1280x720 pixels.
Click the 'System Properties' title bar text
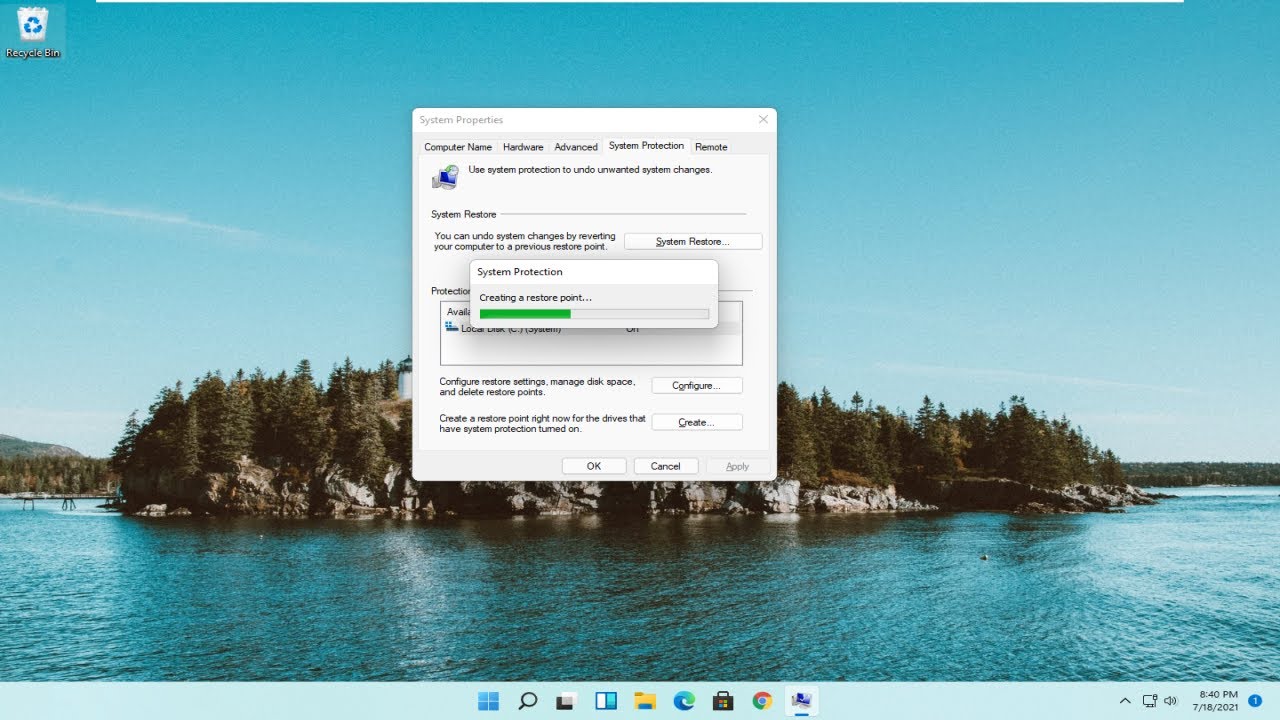pyautogui.click(x=461, y=120)
